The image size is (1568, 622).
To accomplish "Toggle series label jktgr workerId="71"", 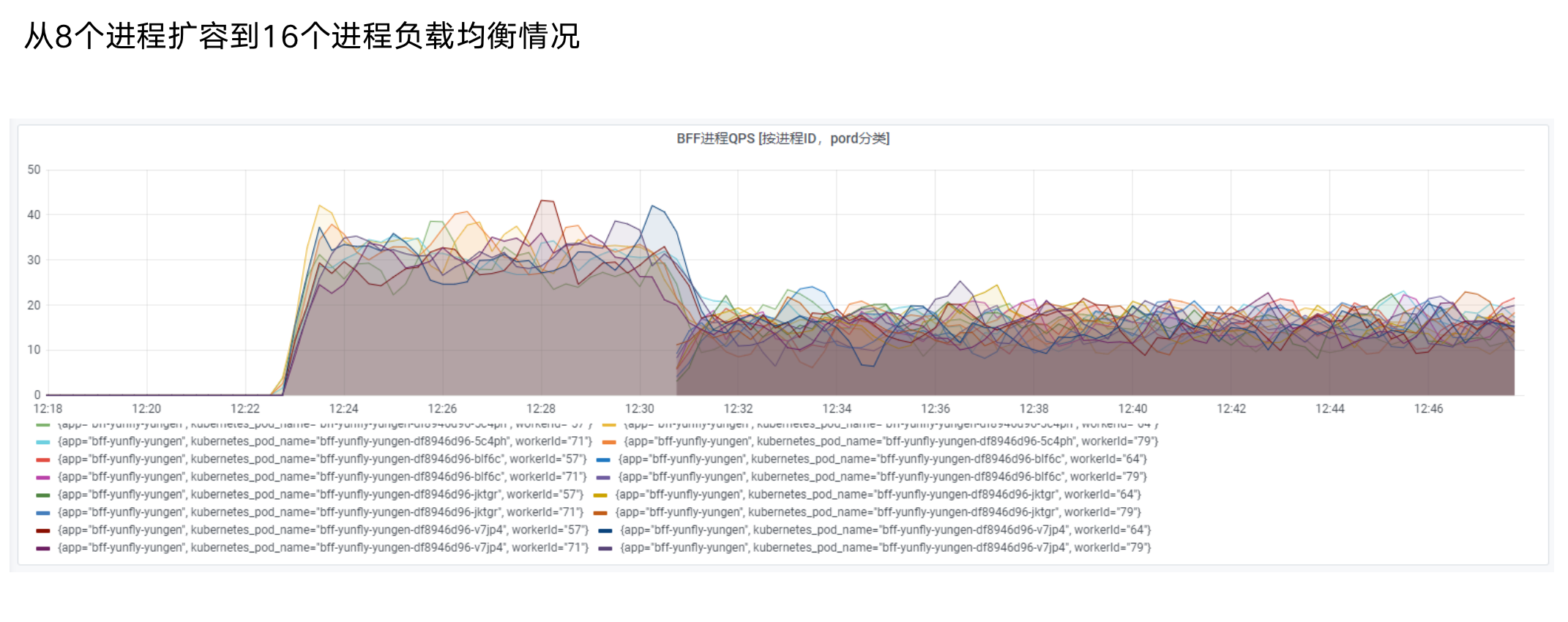I will point(321,512).
